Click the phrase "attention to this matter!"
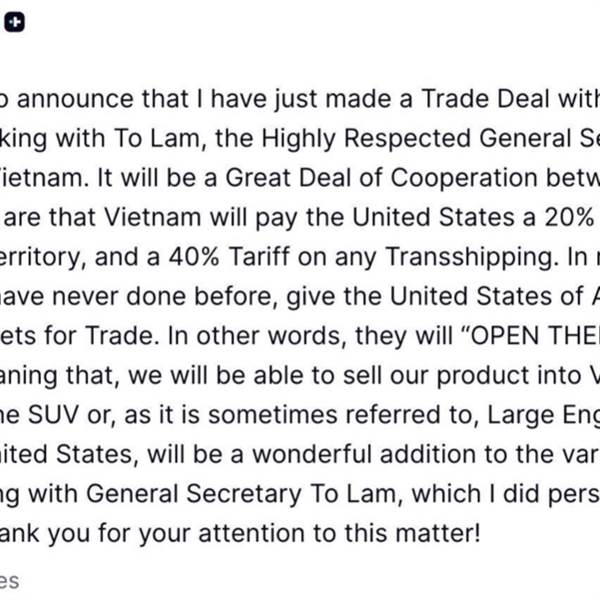The width and height of the screenshot is (600, 600). click(339, 533)
